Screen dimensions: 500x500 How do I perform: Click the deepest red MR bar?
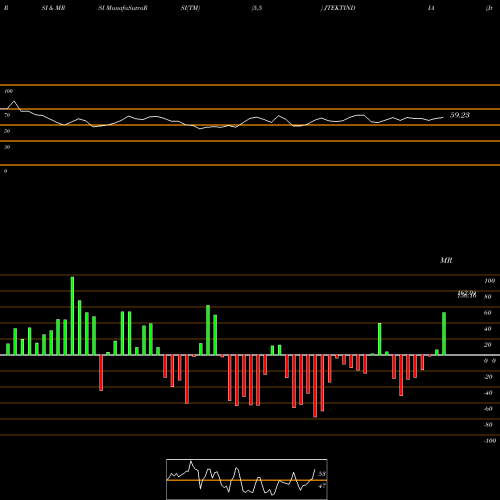(x=315, y=386)
